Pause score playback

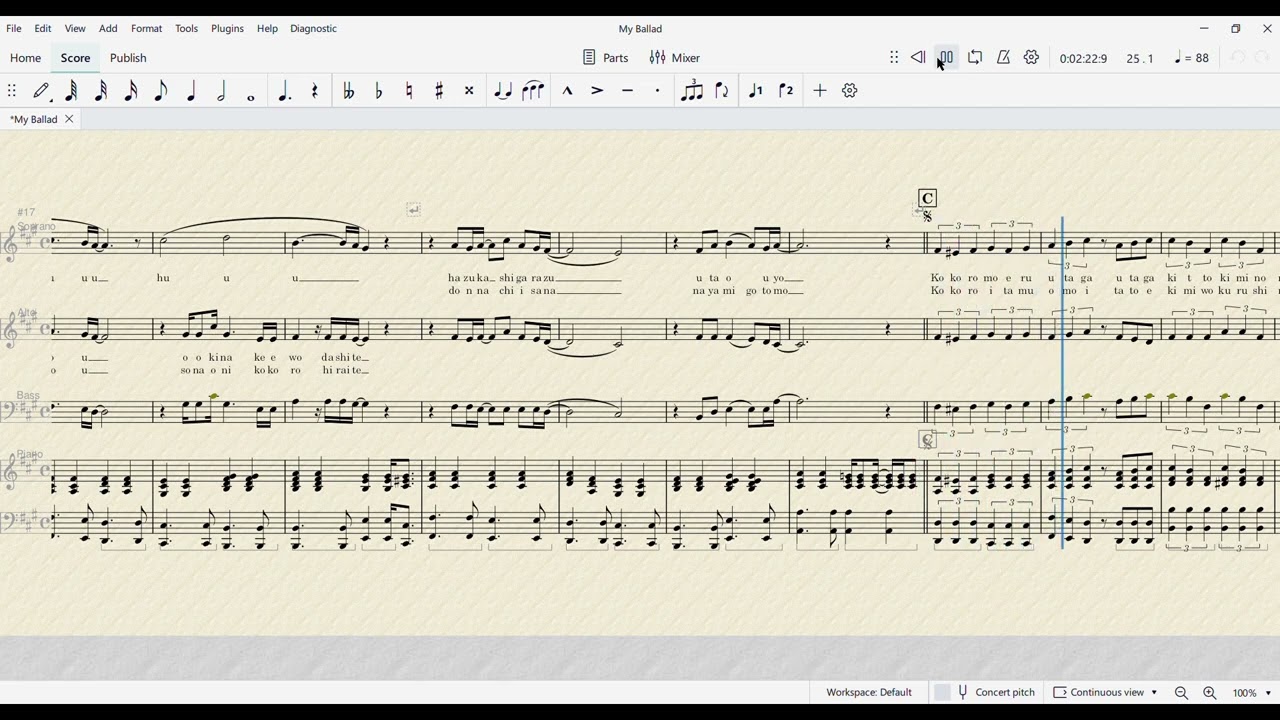pyautogui.click(x=946, y=58)
